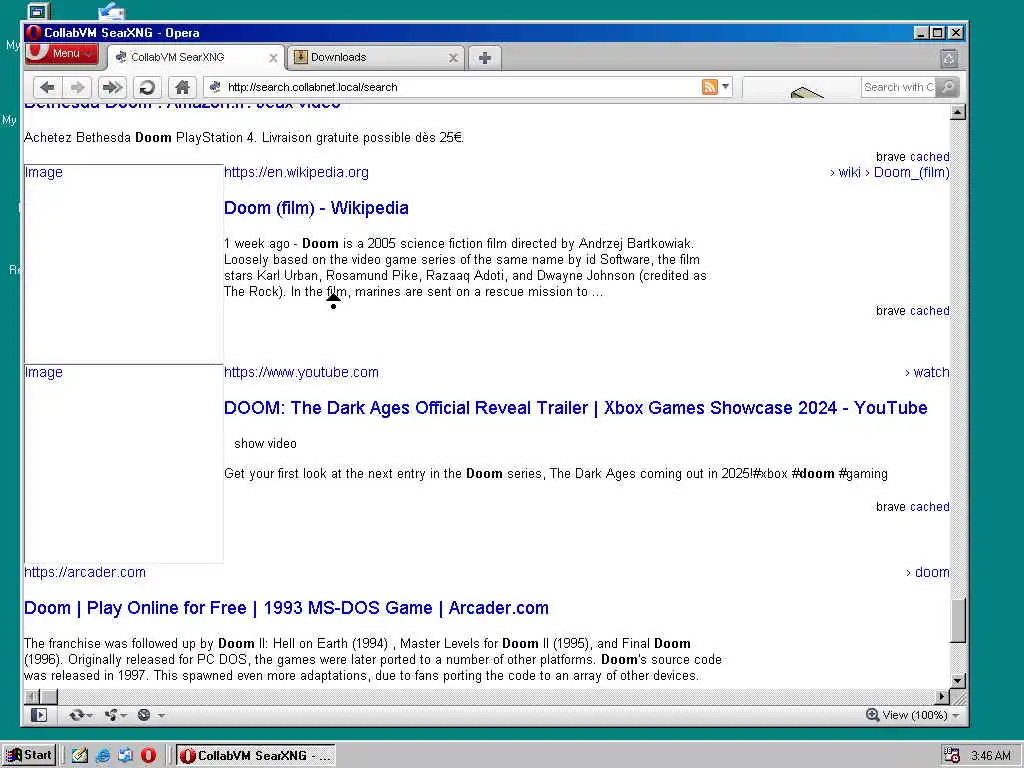Click the https://www.youtube.com URL link
The image size is (1024, 768).
301,372
